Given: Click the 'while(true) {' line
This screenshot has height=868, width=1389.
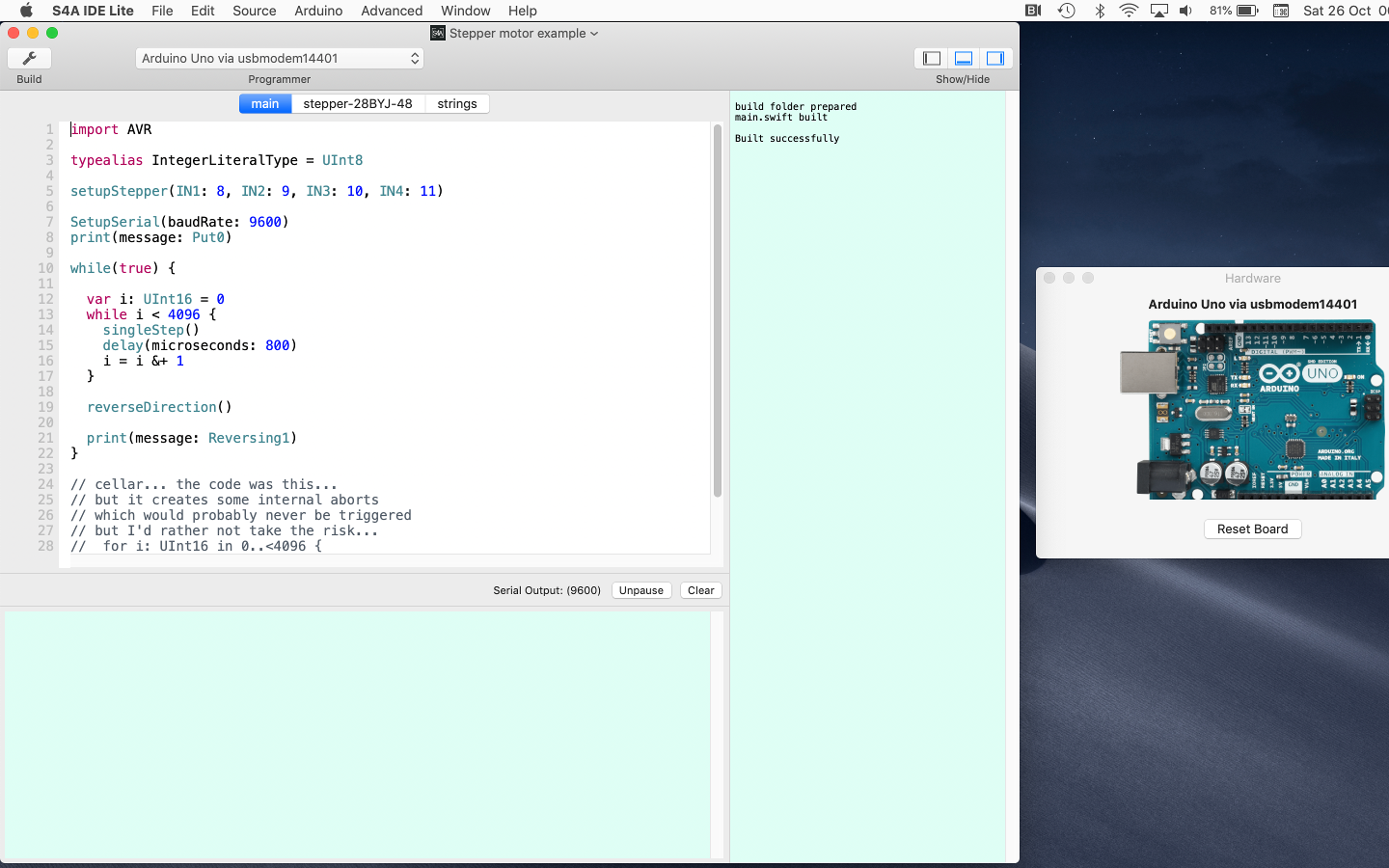Looking at the screenshot, I should click(x=123, y=268).
